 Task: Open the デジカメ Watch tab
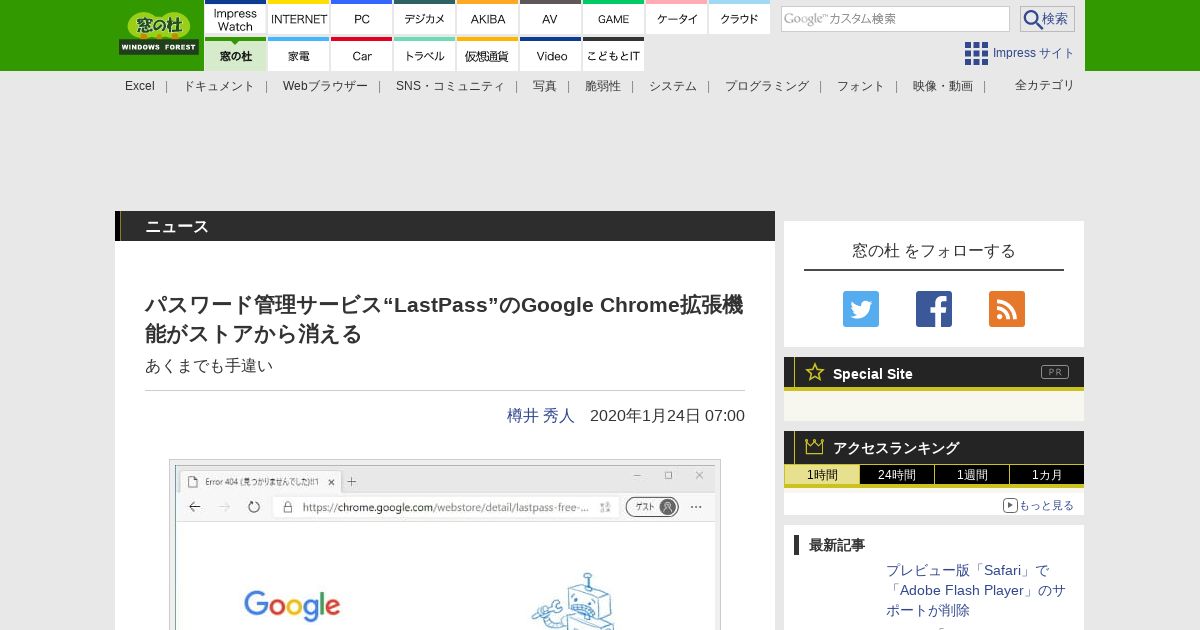click(x=424, y=19)
